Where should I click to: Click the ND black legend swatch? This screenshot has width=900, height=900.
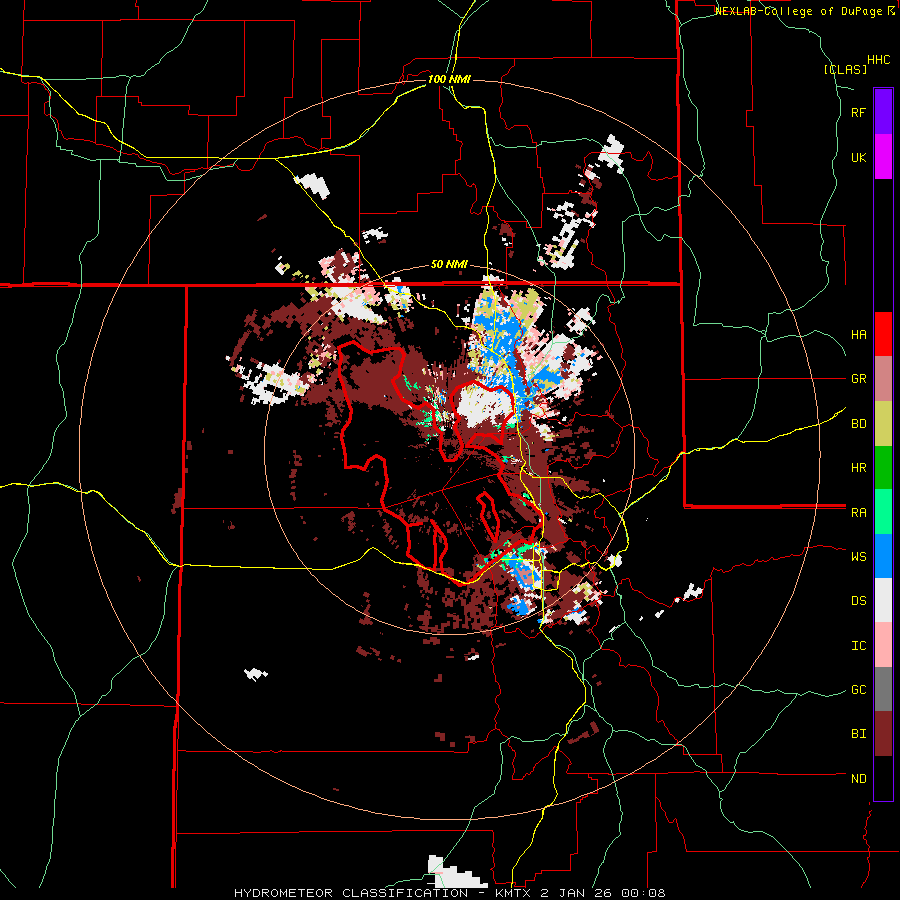[883, 778]
